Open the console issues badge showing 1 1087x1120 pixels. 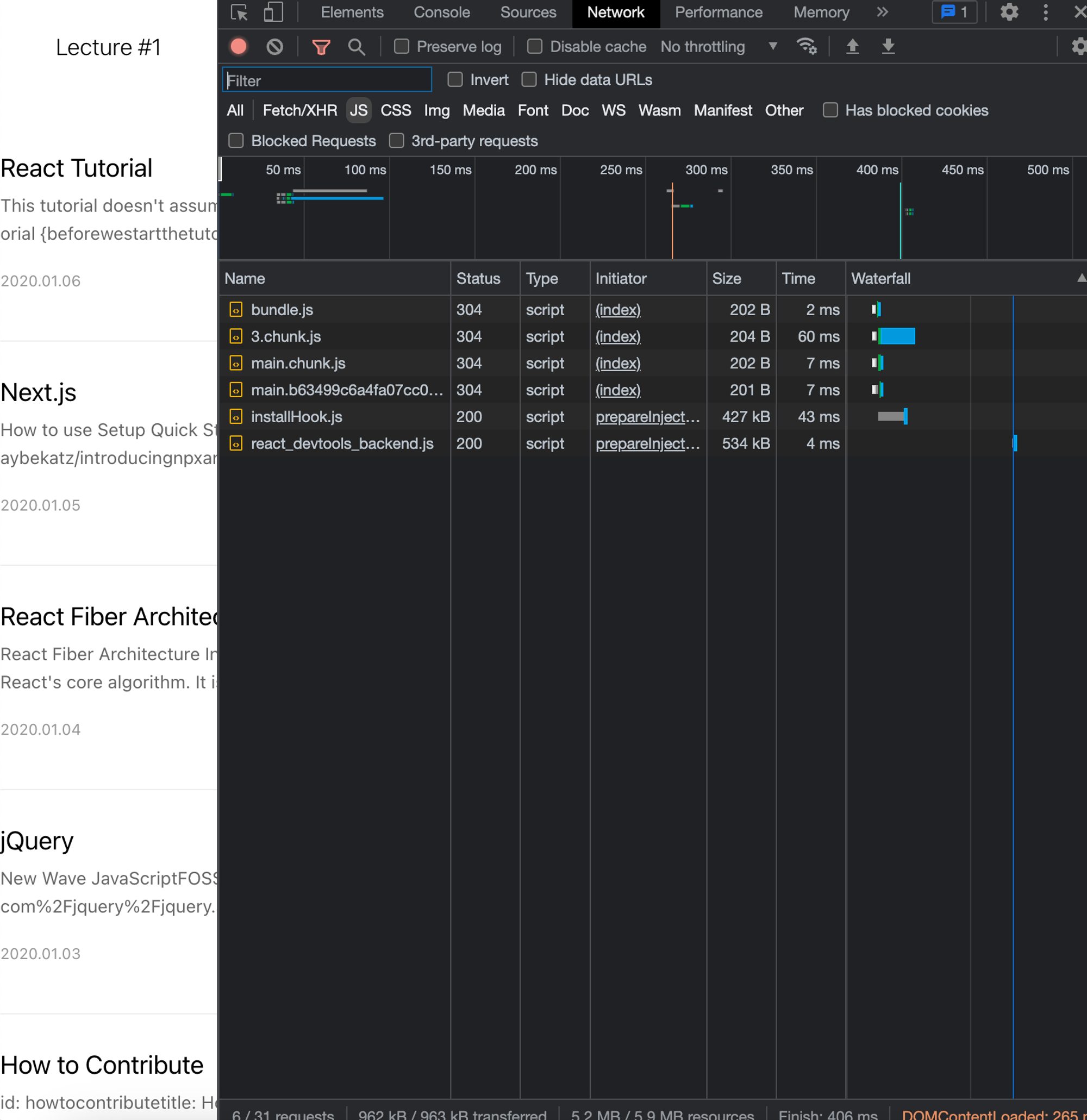pos(954,12)
